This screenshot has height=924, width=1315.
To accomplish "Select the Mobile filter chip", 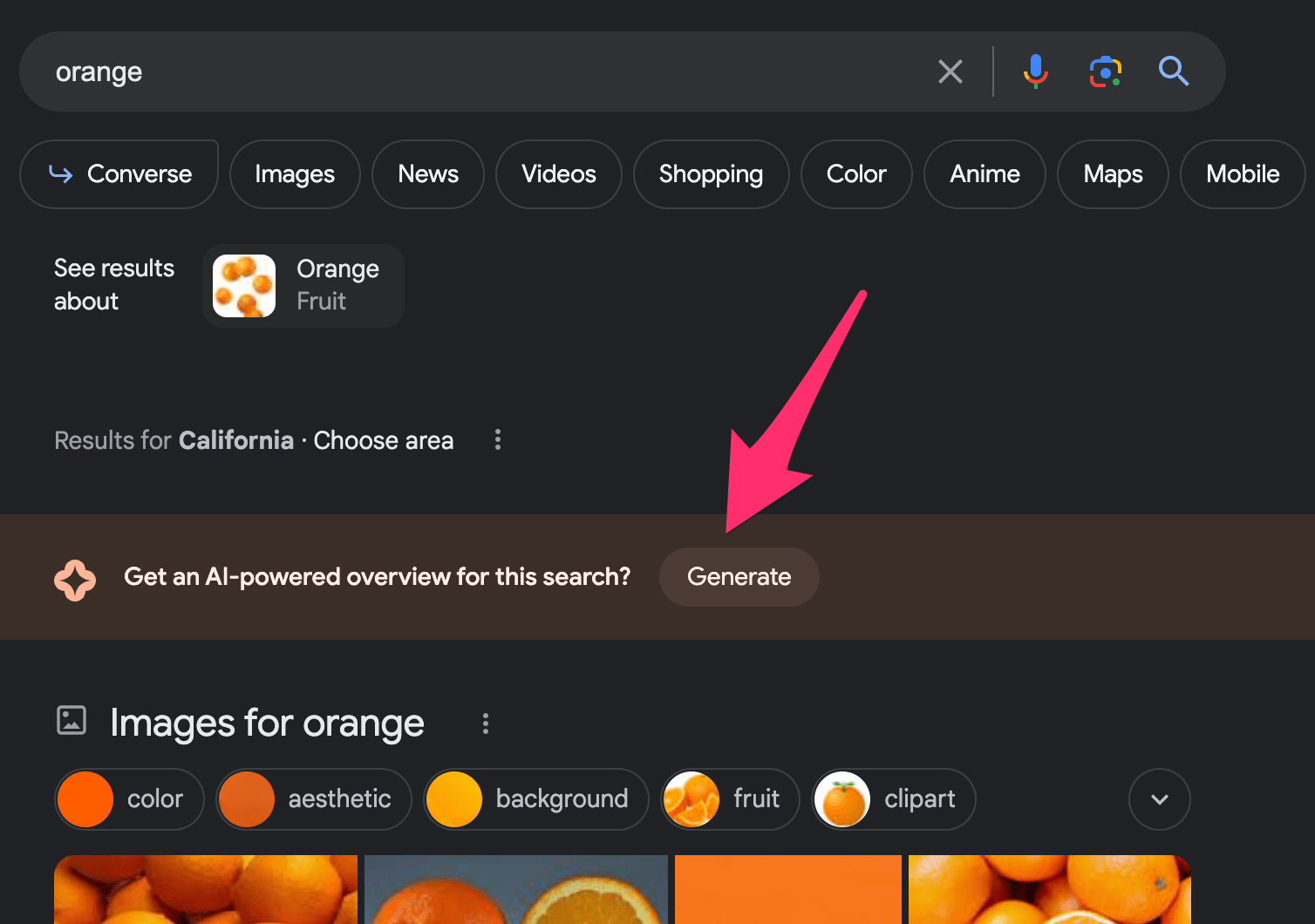I will point(1243,174).
